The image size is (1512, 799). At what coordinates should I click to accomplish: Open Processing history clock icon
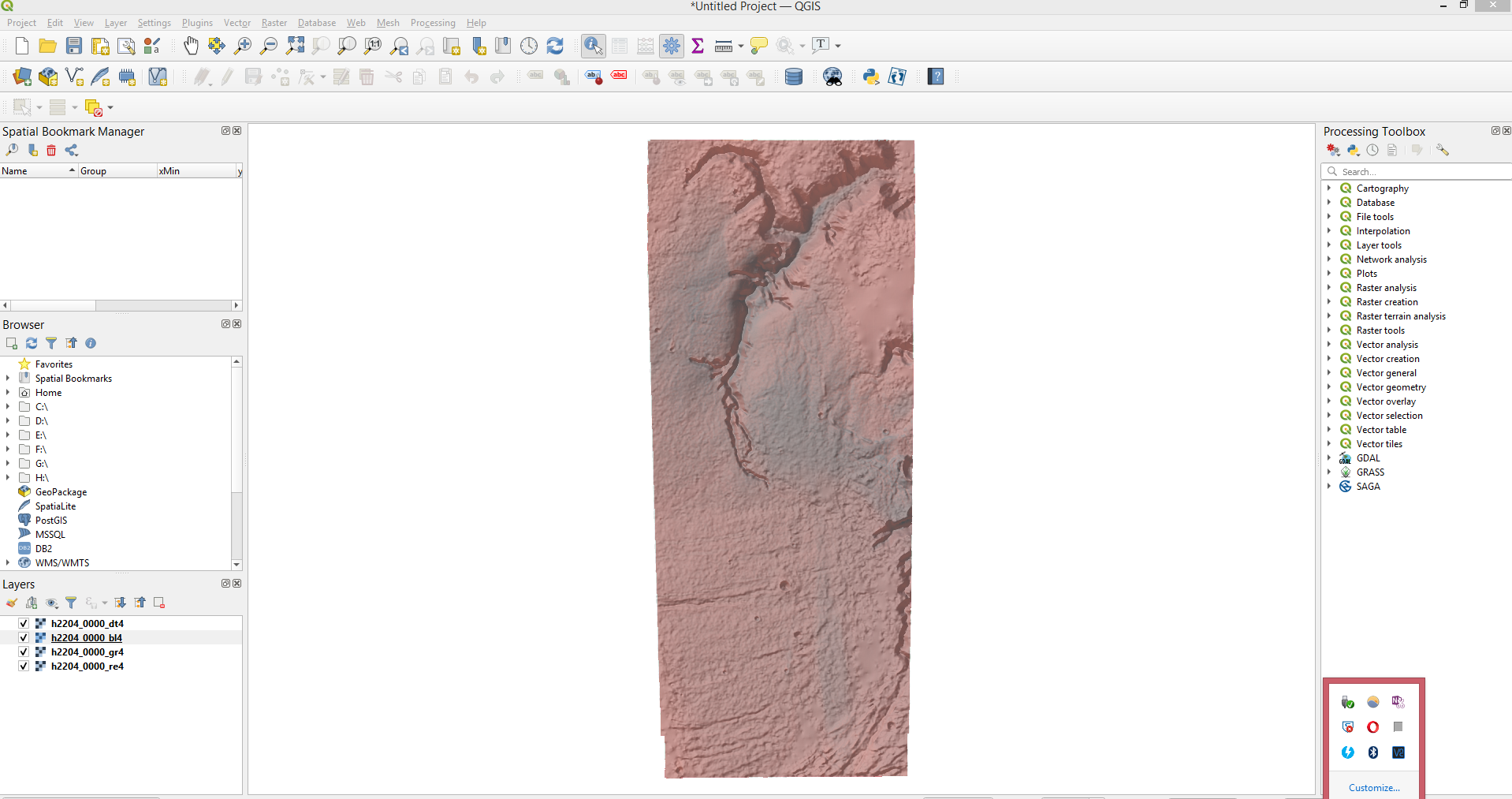coord(1372,150)
